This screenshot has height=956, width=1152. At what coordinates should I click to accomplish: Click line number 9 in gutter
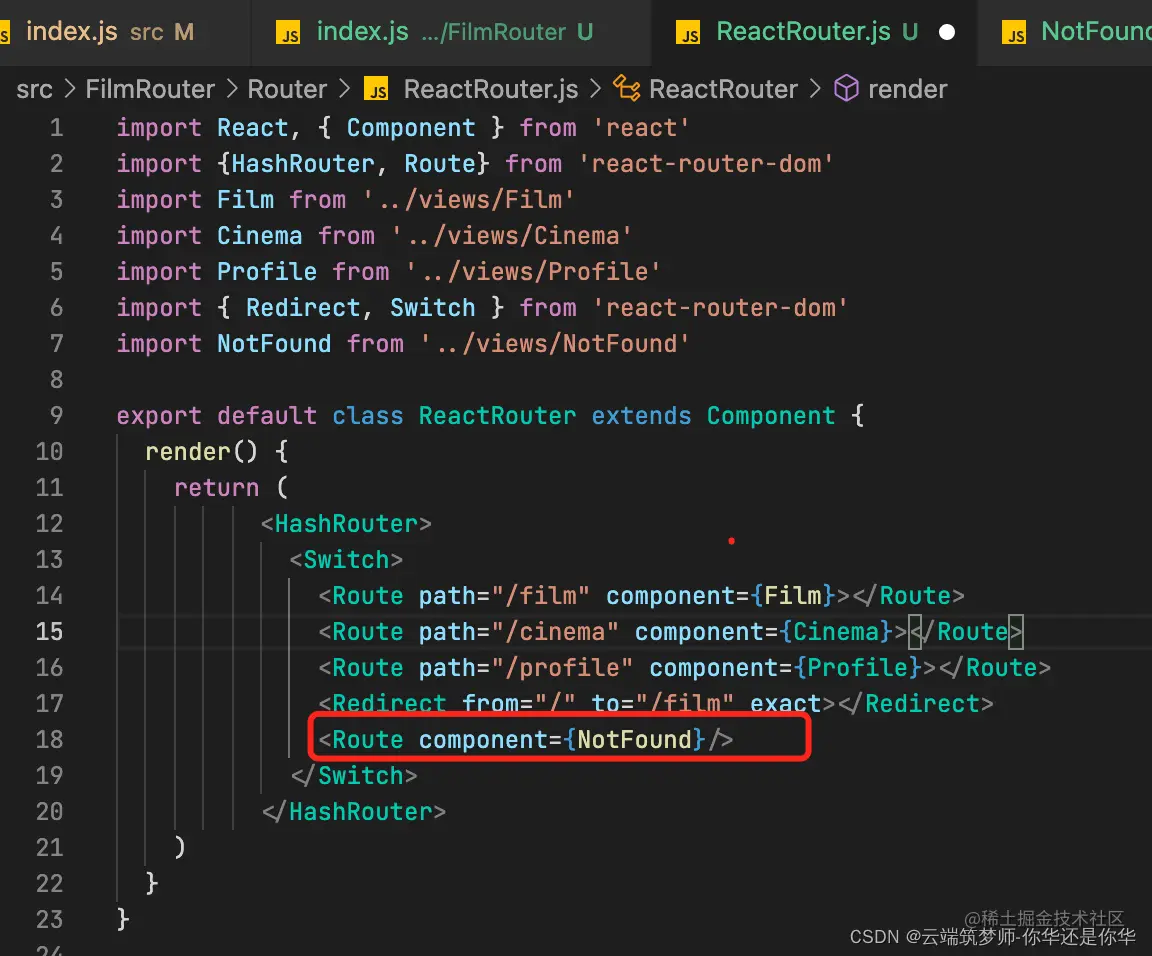[57, 416]
